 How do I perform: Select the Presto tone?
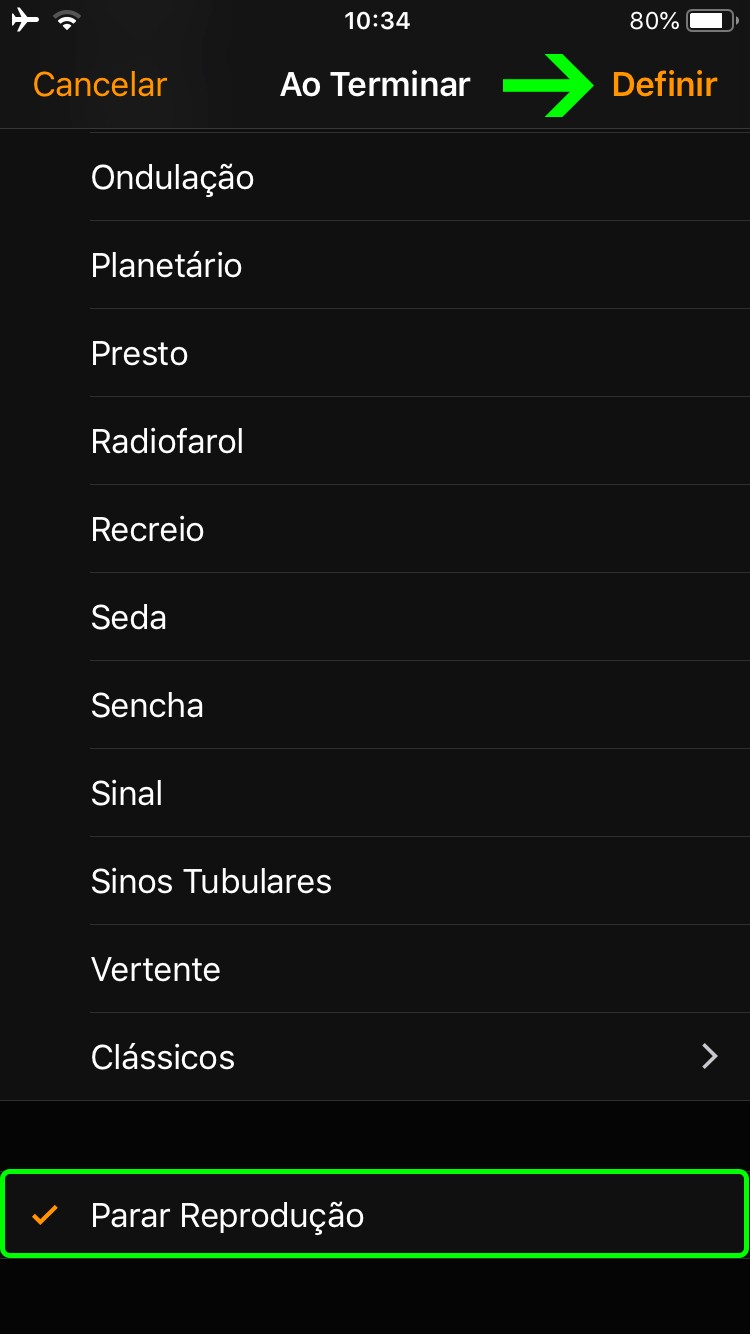coord(139,354)
